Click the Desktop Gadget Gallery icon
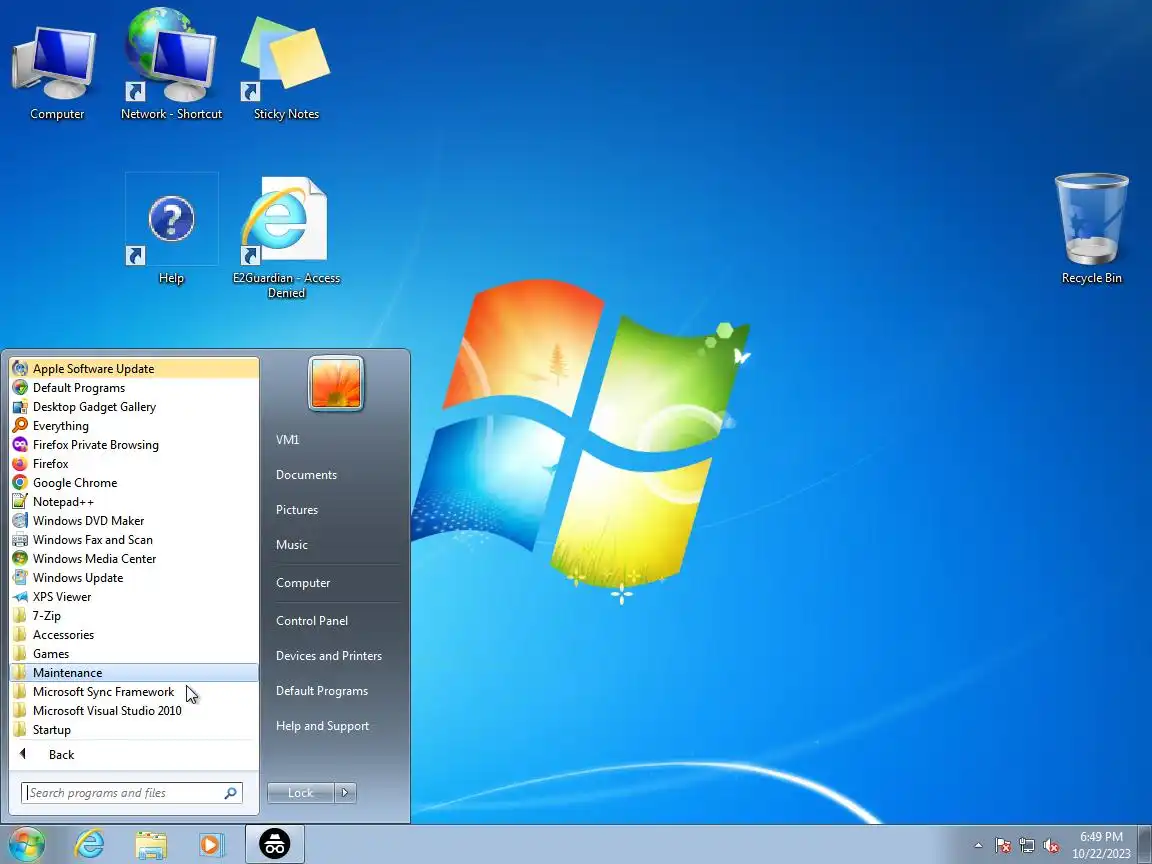 pos(20,407)
